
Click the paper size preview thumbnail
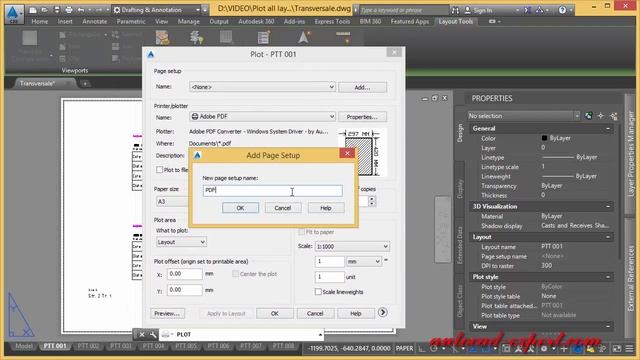pyautogui.click(x=362, y=153)
